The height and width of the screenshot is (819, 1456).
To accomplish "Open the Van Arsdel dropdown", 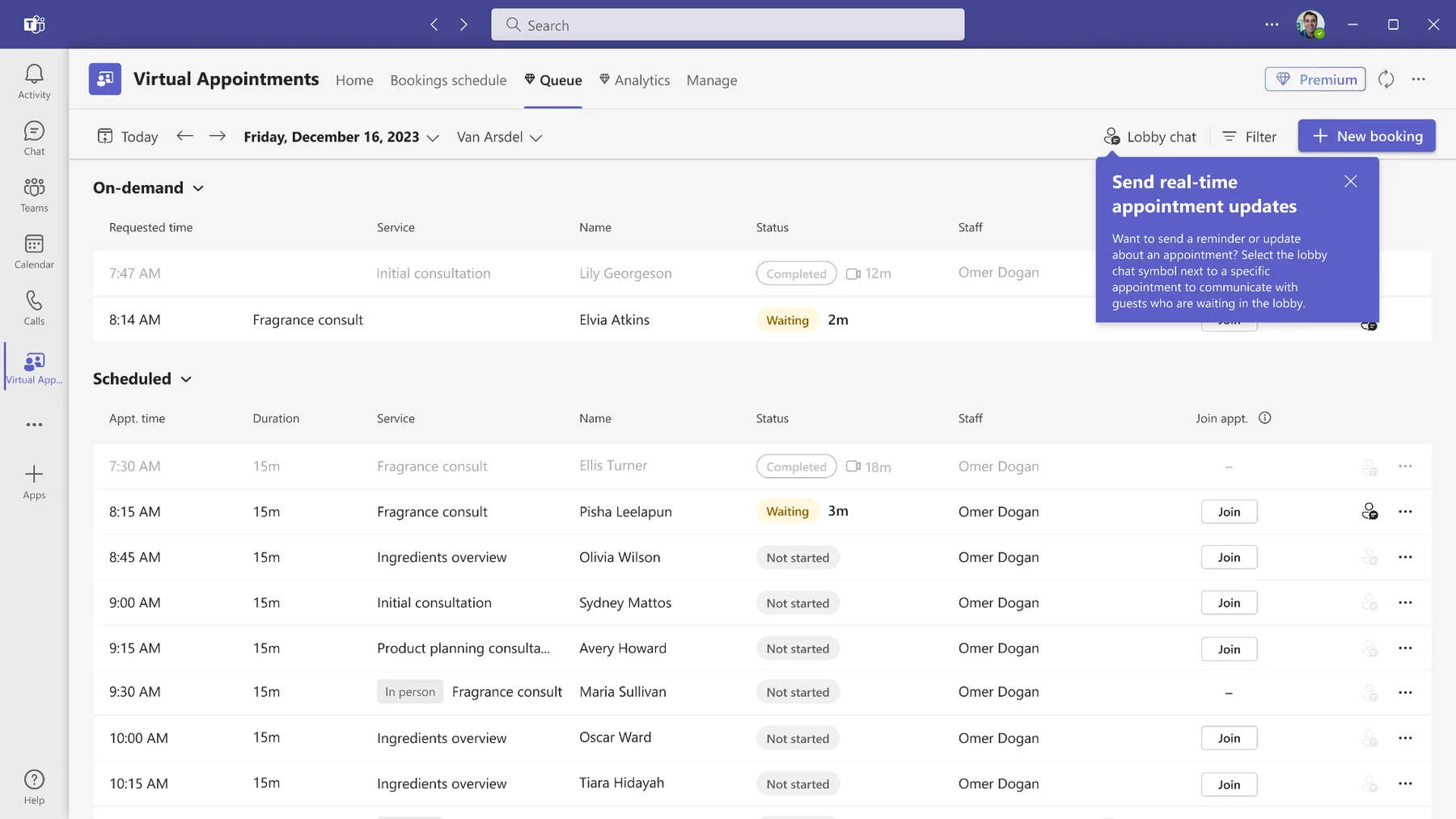I will 499,137.
